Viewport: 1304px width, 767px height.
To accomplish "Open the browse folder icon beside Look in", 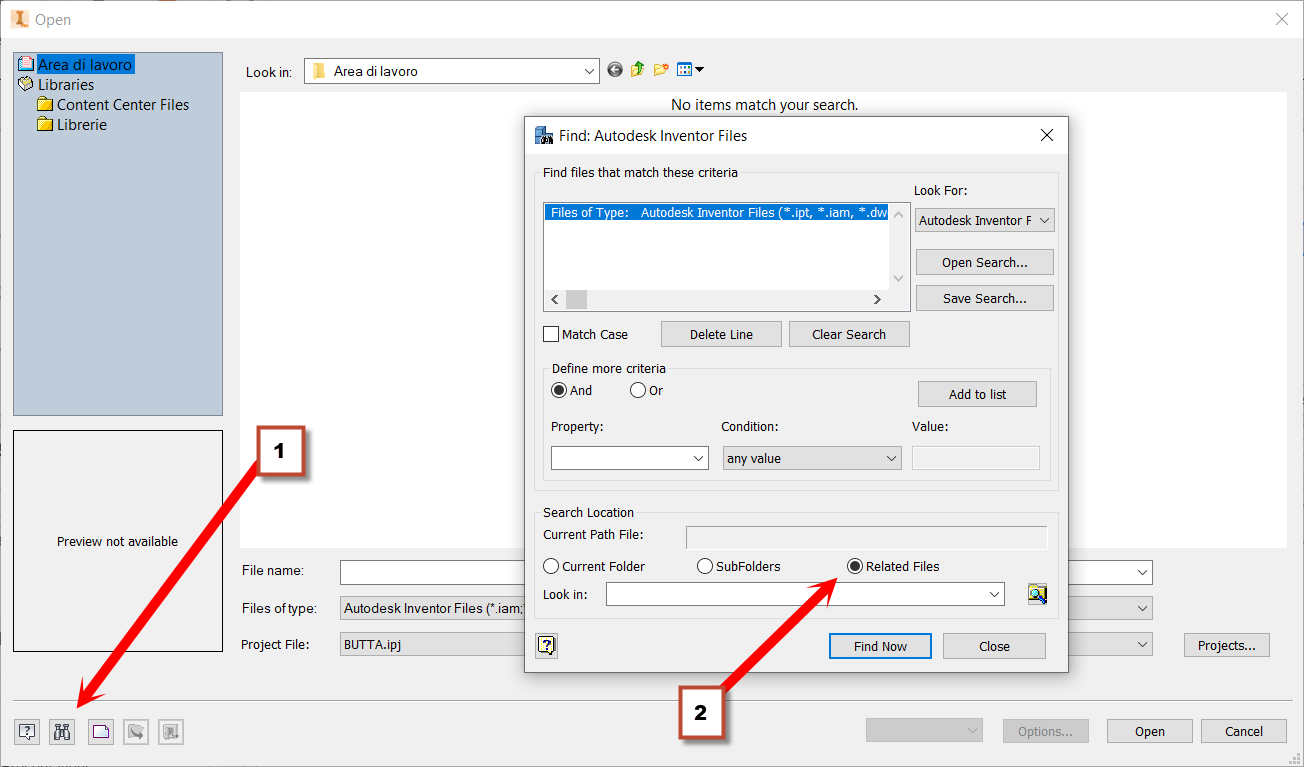I will click(x=1037, y=593).
